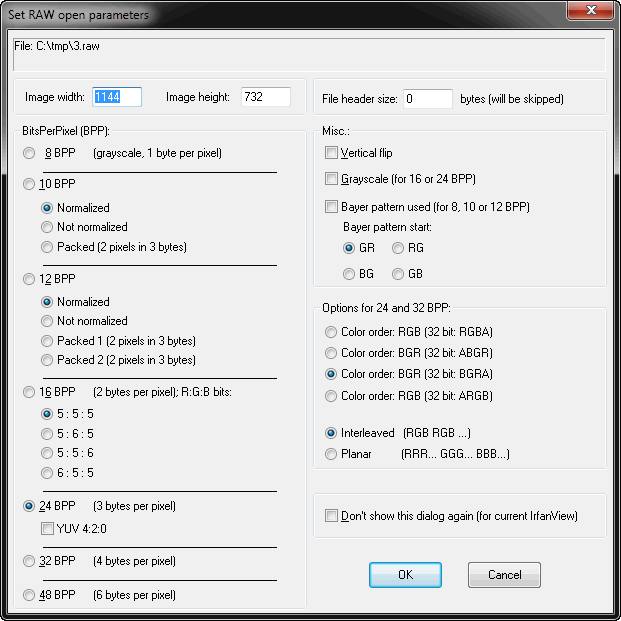Select color order RGB (32 bit: ARGB)
621x621 pixels.
click(331, 395)
